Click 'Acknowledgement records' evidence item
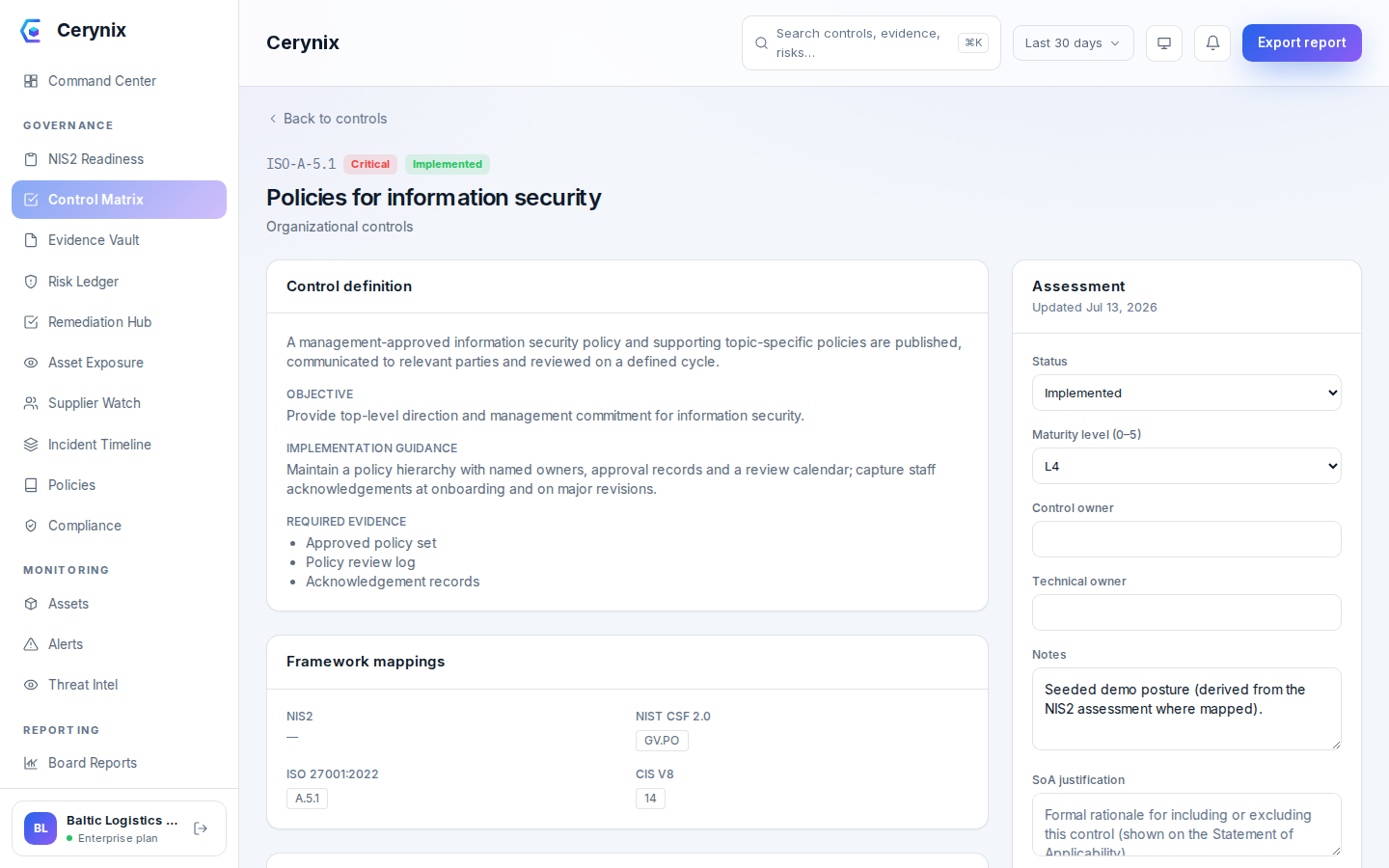1389x868 pixels. click(x=393, y=582)
